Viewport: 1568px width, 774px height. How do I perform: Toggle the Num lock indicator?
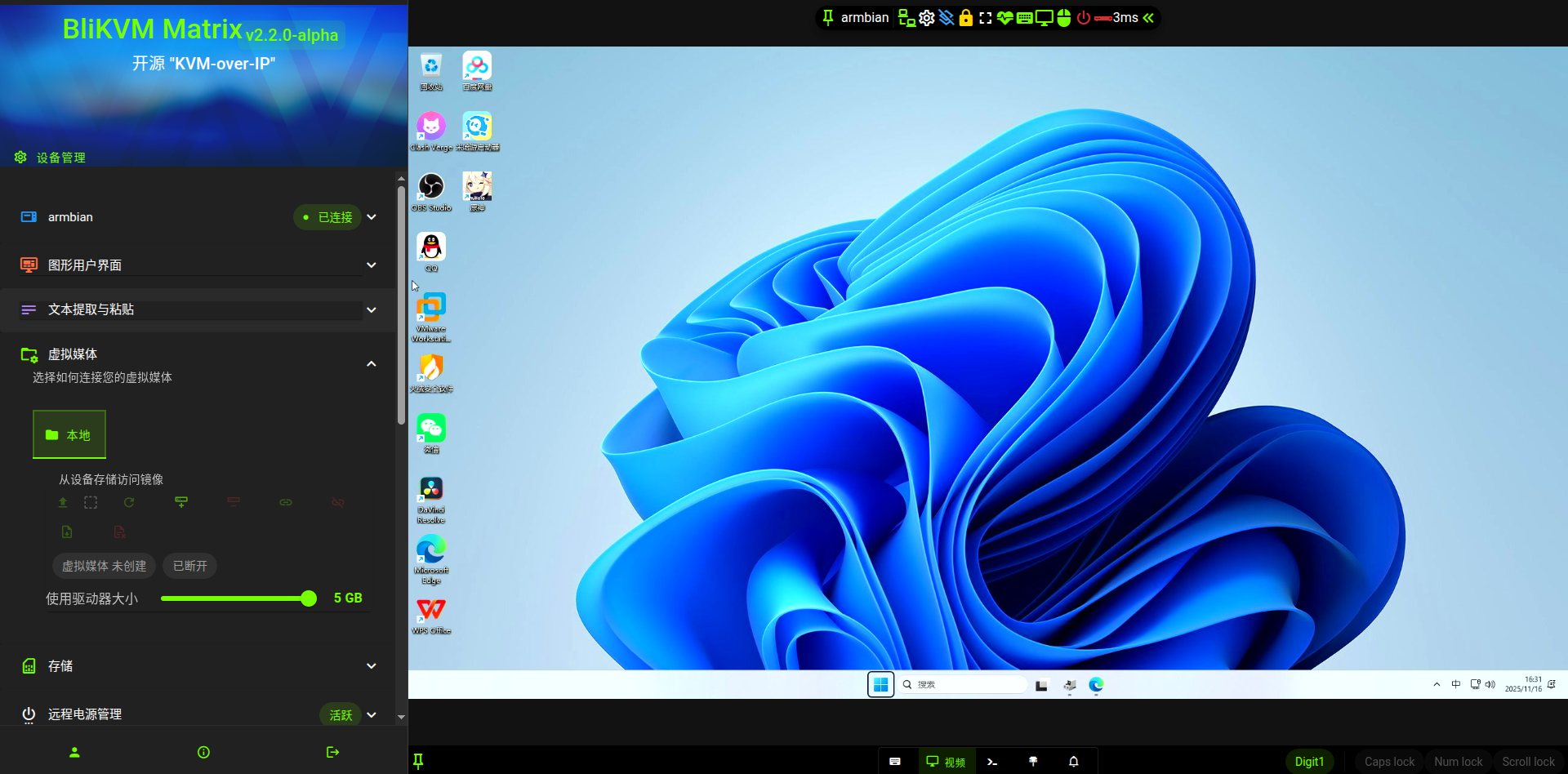point(1458,761)
